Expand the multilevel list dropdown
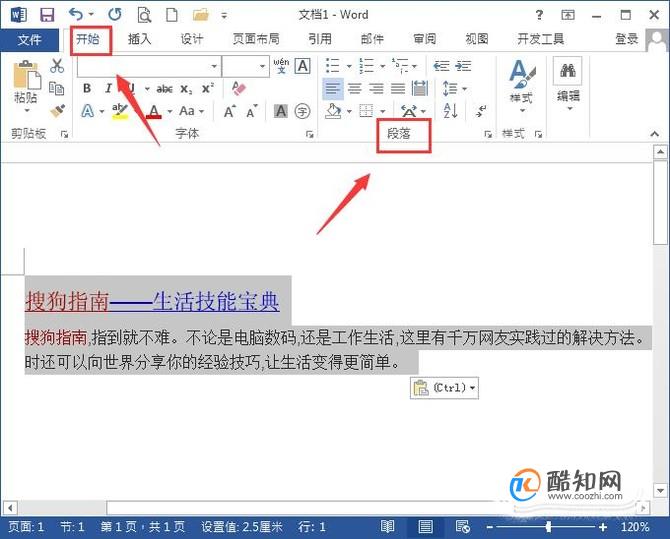This screenshot has width=670, height=539. point(414,66)
